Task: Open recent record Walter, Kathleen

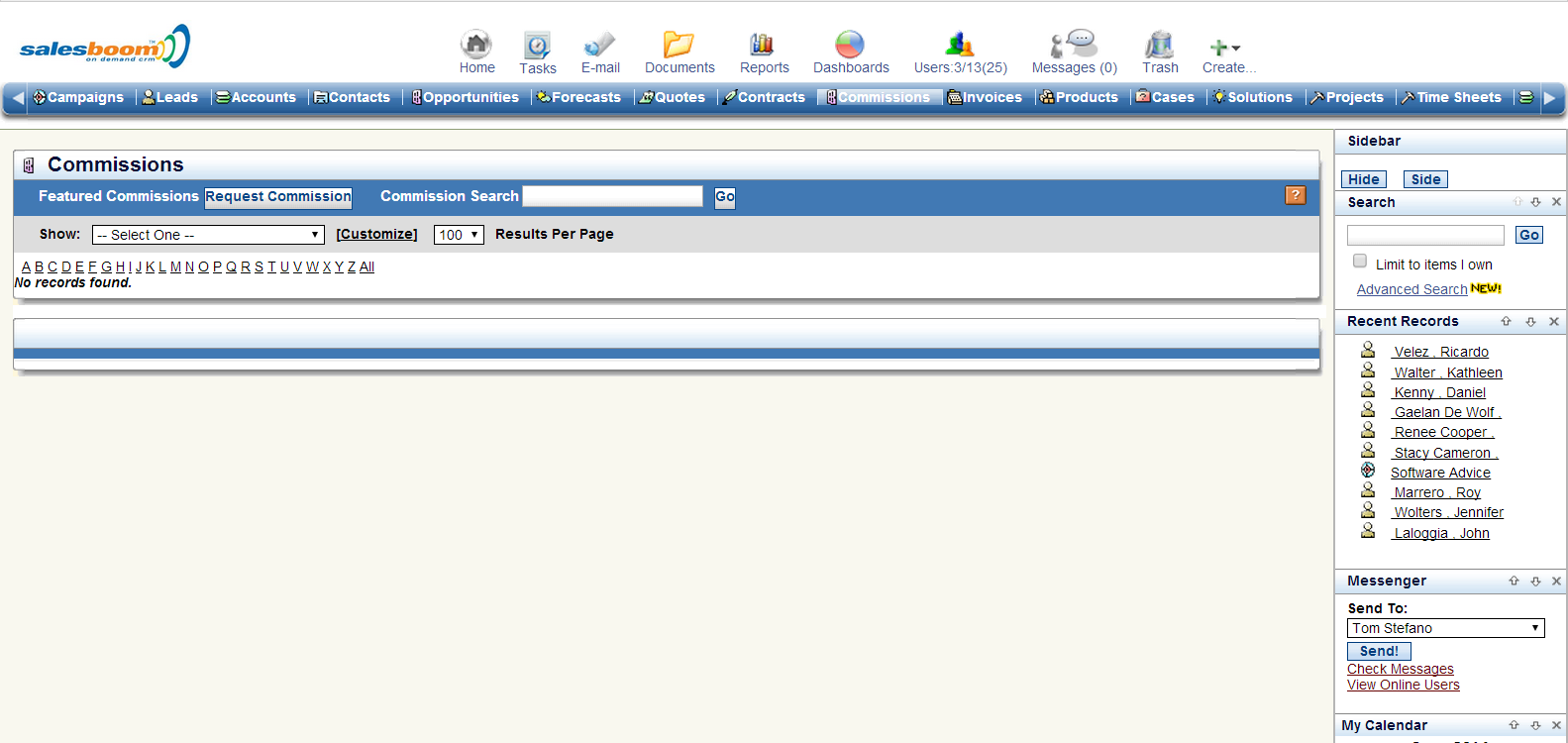Action: click(1447, 372)
